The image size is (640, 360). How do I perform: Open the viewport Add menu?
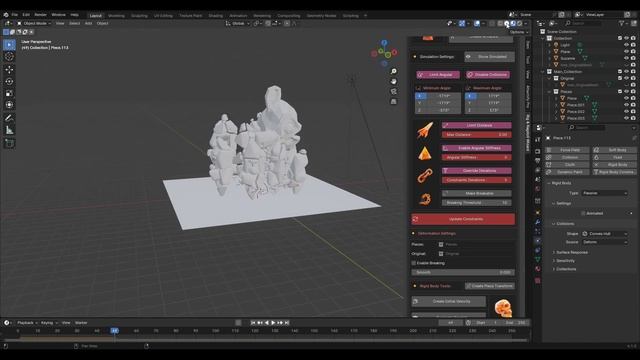[88, 23]
